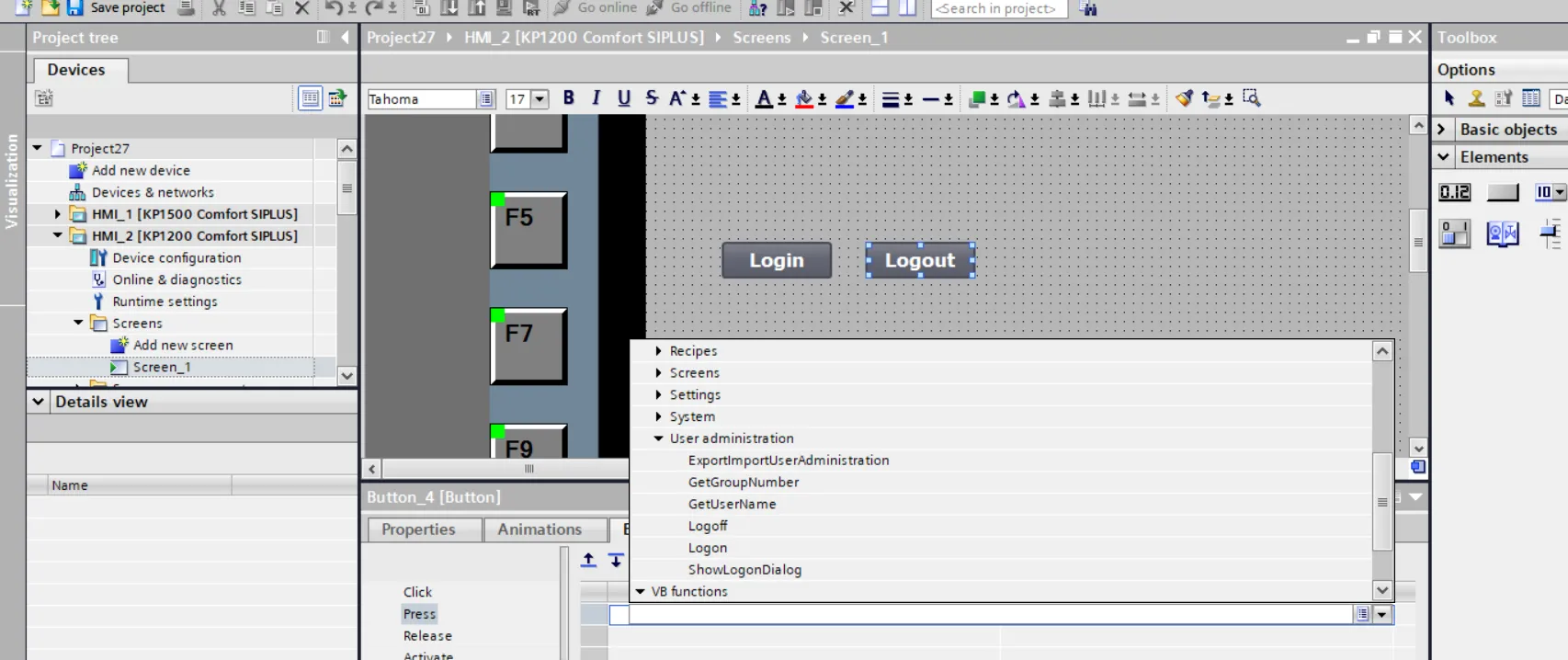Expand the Recipes function group
The image size is (1568, 660).
[658, 351]
